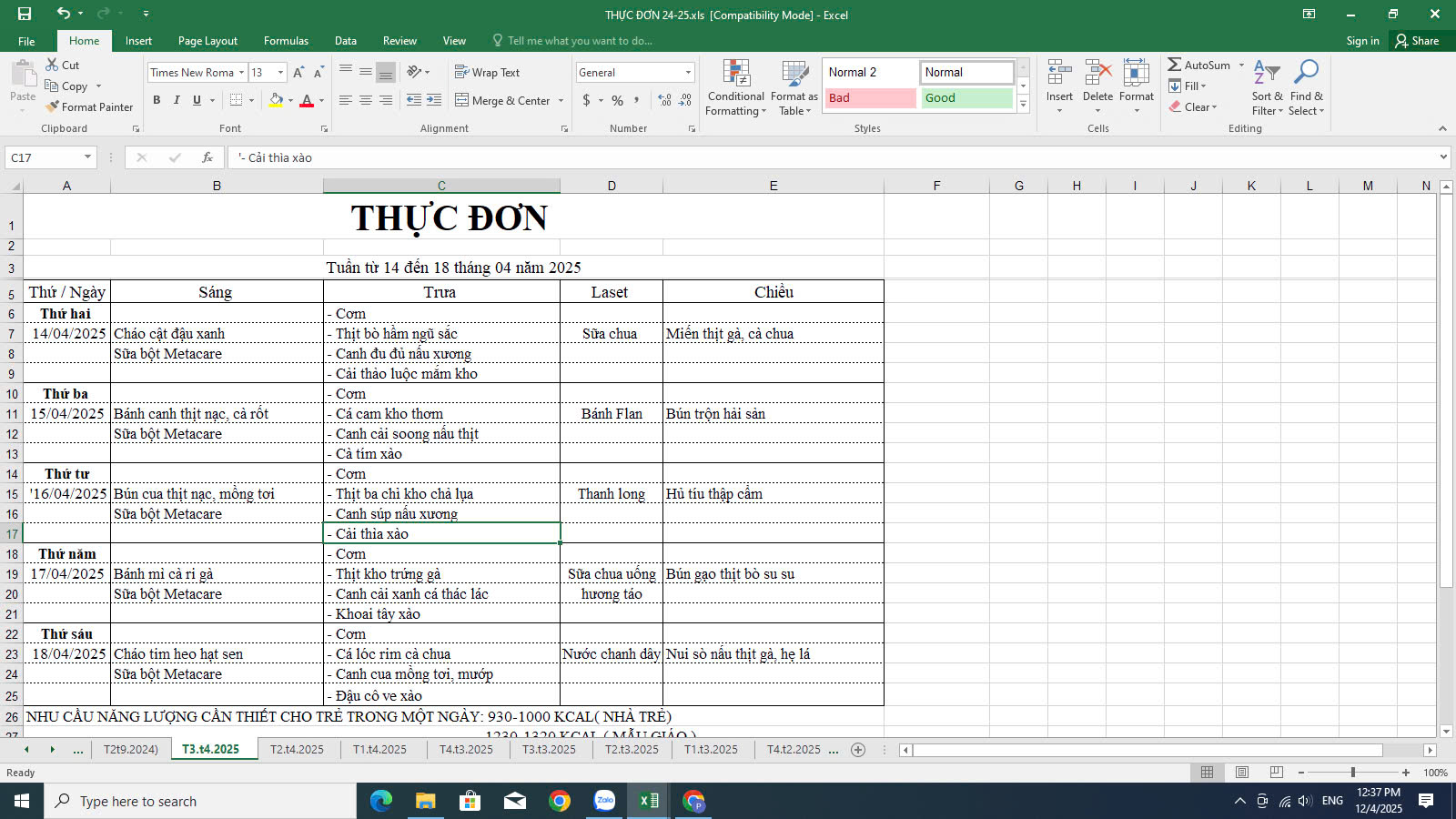Add a new sheet with plus icon
This screenshot has width=1456, height=819.
(857, 750)
